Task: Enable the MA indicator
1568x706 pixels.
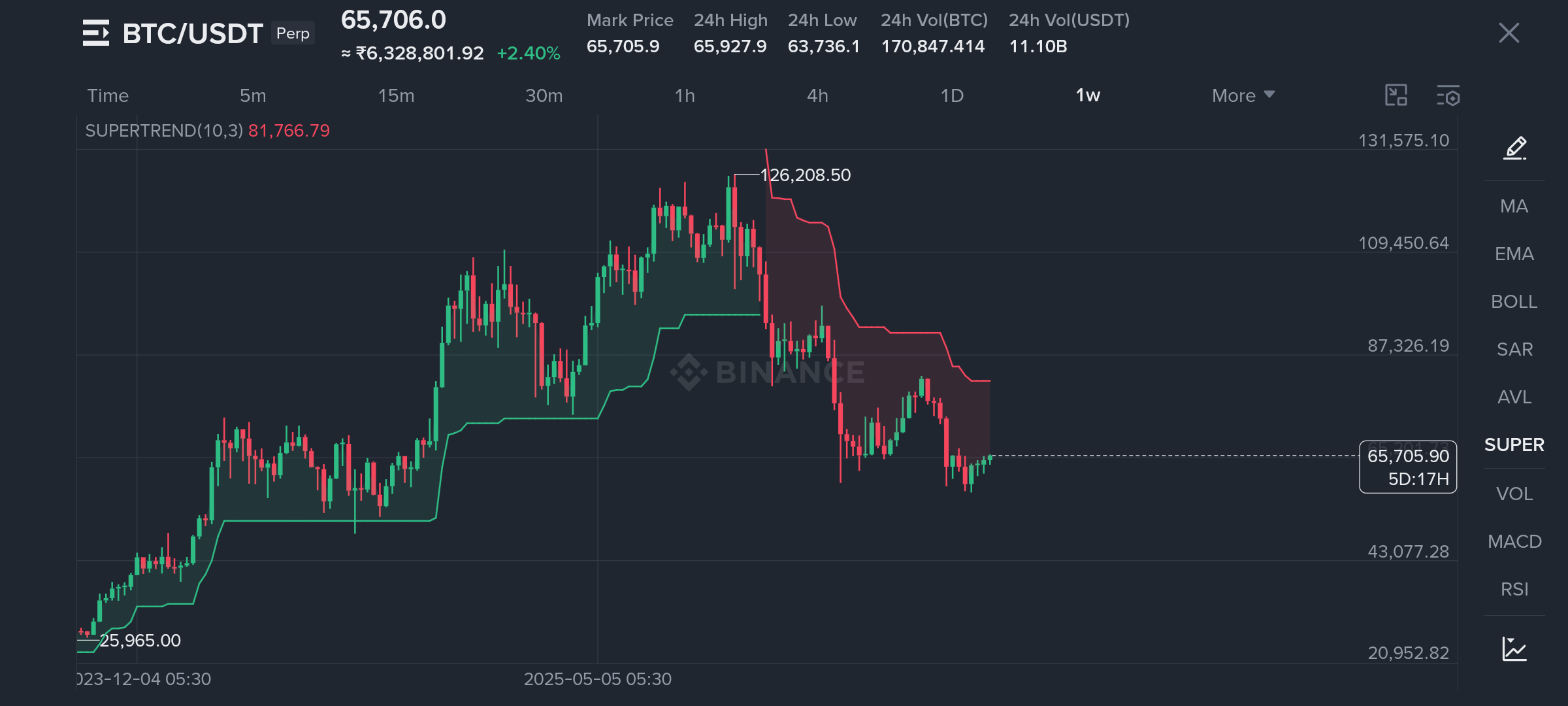Action: click(1514, 206)
